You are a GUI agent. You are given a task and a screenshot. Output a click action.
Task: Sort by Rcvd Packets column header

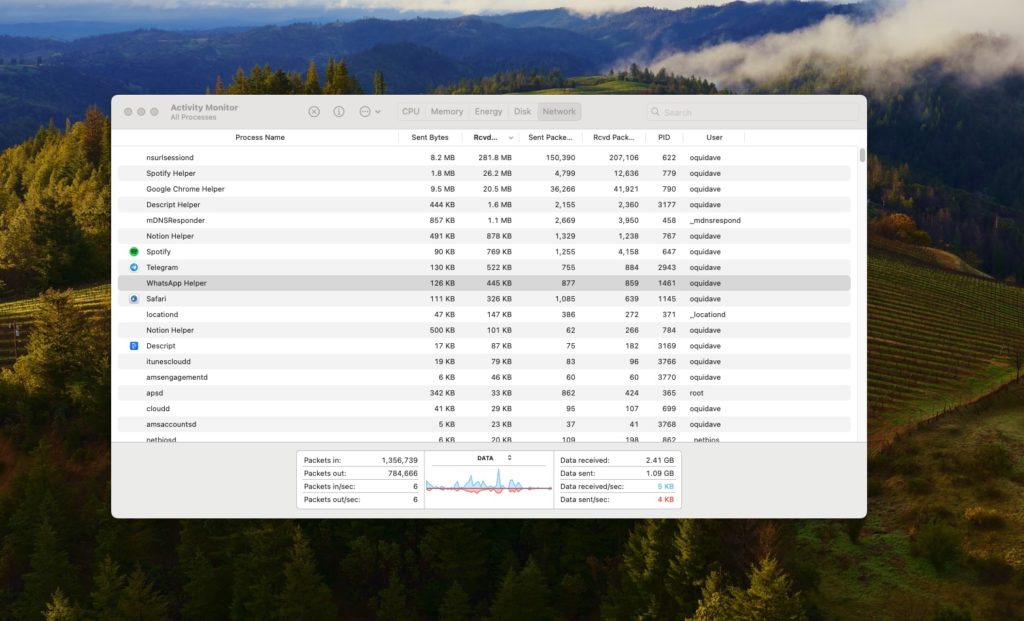[613, 137]
